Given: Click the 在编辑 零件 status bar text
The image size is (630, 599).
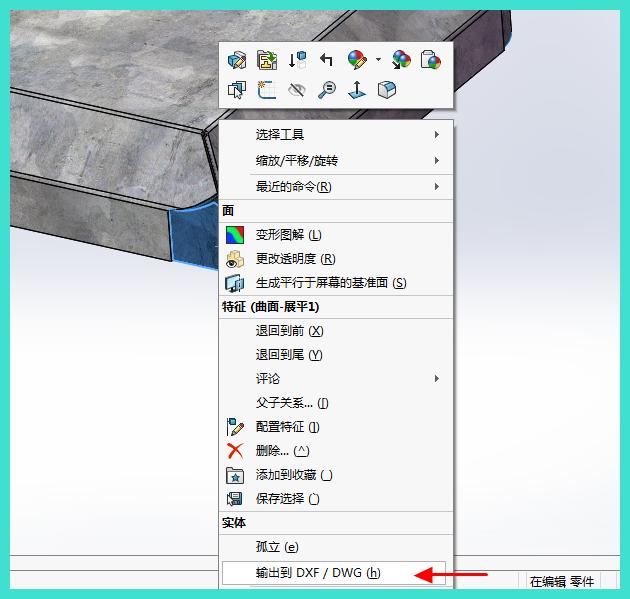Looking at the screenshot, I should [562, 581].
